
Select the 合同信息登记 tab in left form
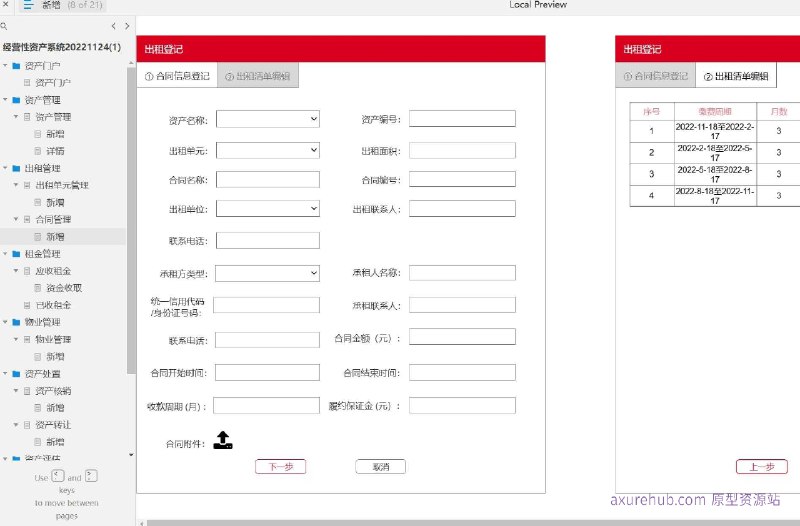[x=177, y=76]
